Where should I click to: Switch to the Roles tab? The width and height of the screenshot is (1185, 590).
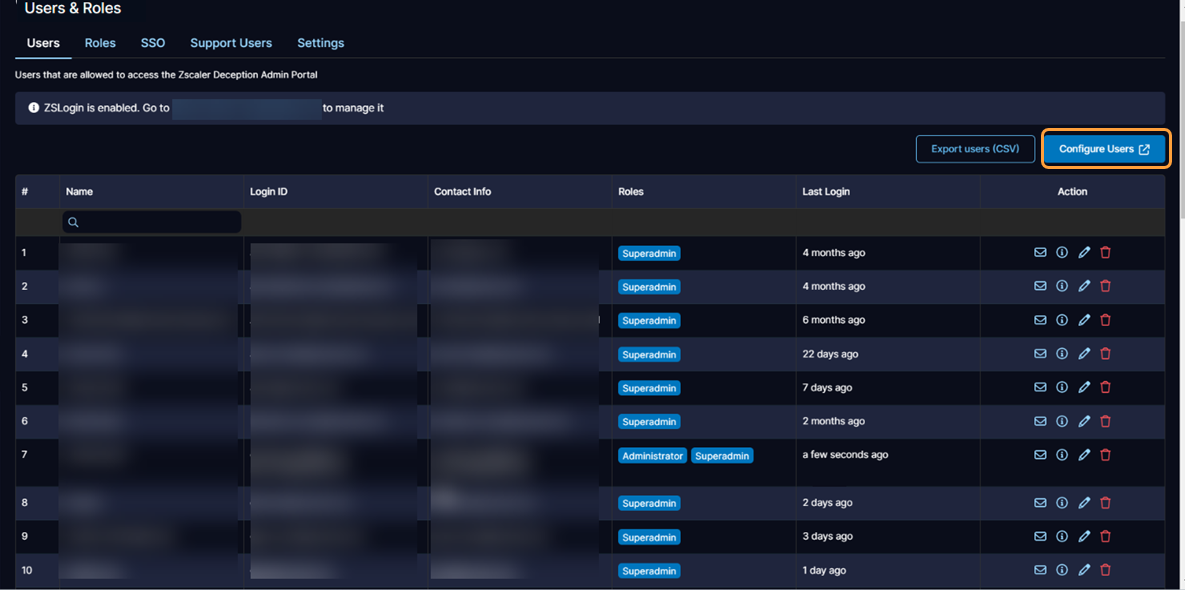[99, 43]
